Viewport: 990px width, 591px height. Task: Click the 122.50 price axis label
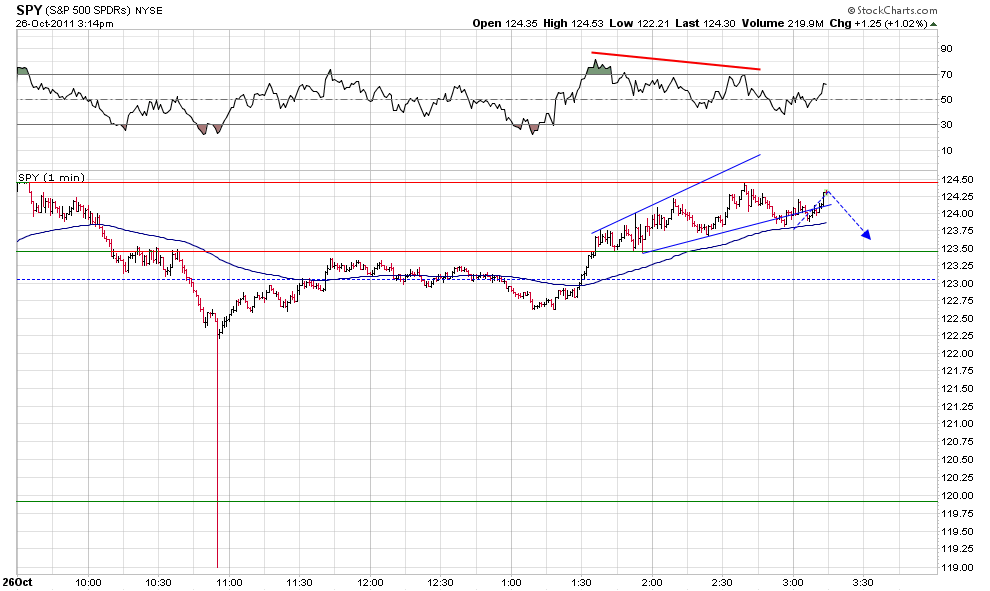(x=957, y=318)
